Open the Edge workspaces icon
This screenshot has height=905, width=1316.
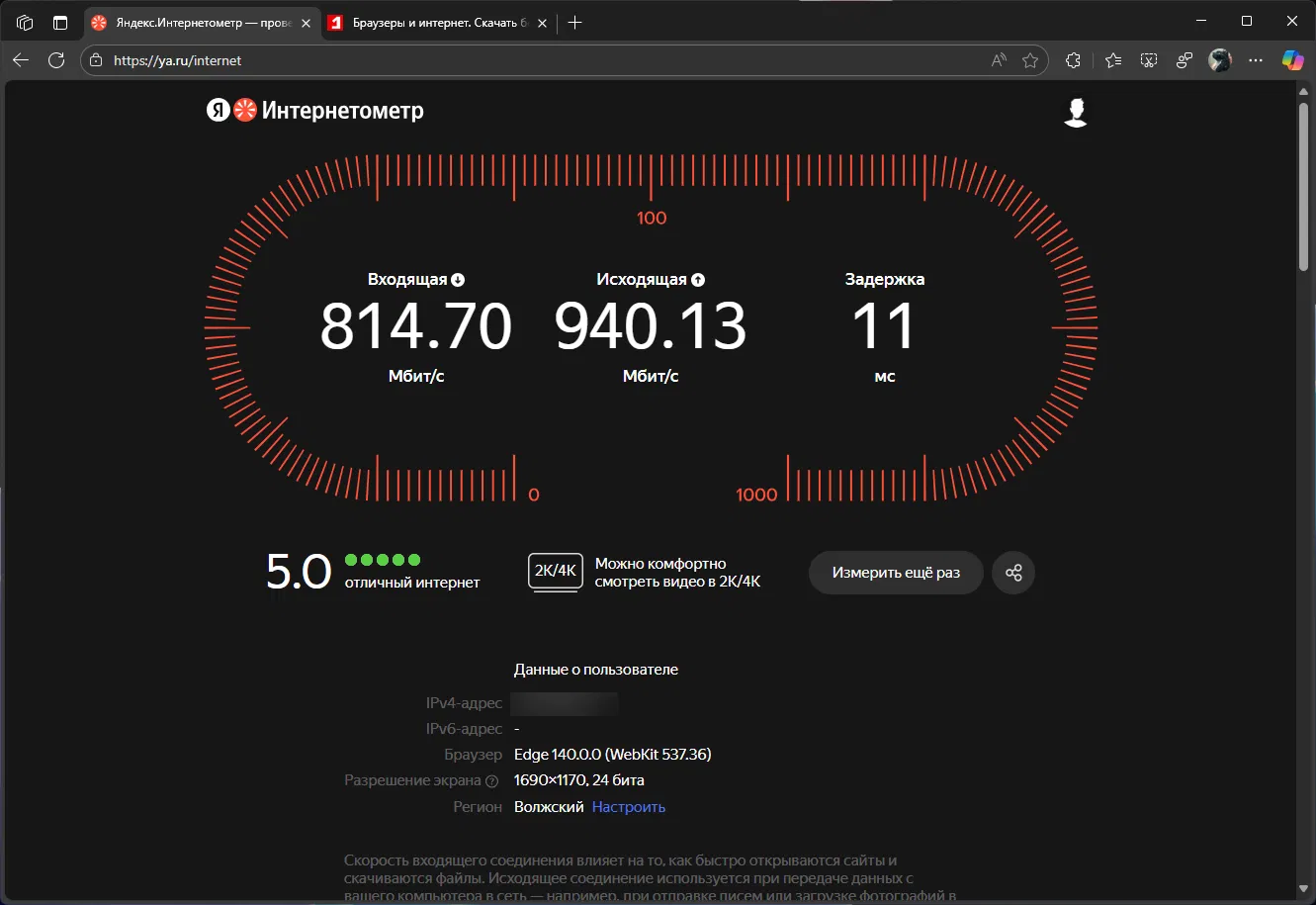point(25,23)
